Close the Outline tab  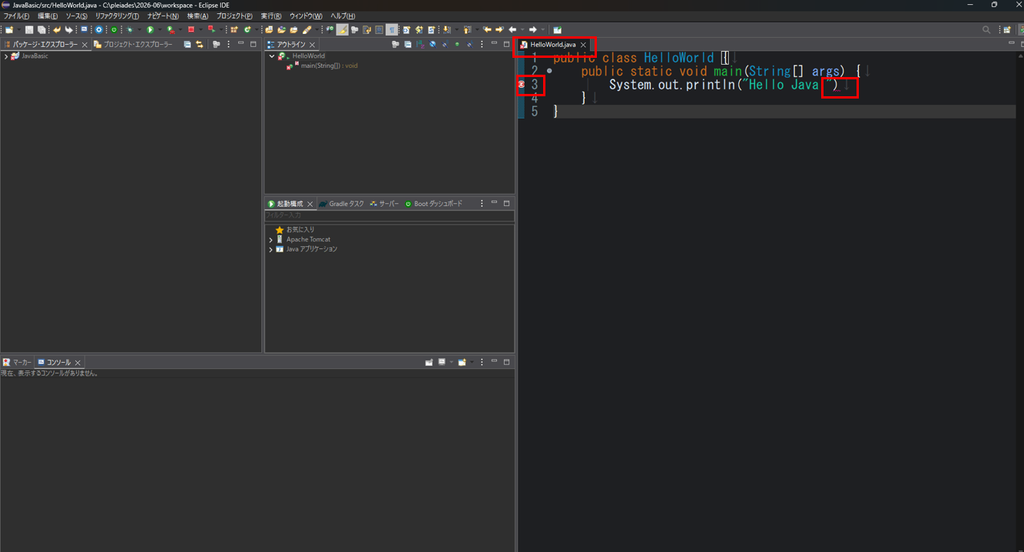point(312,44)
